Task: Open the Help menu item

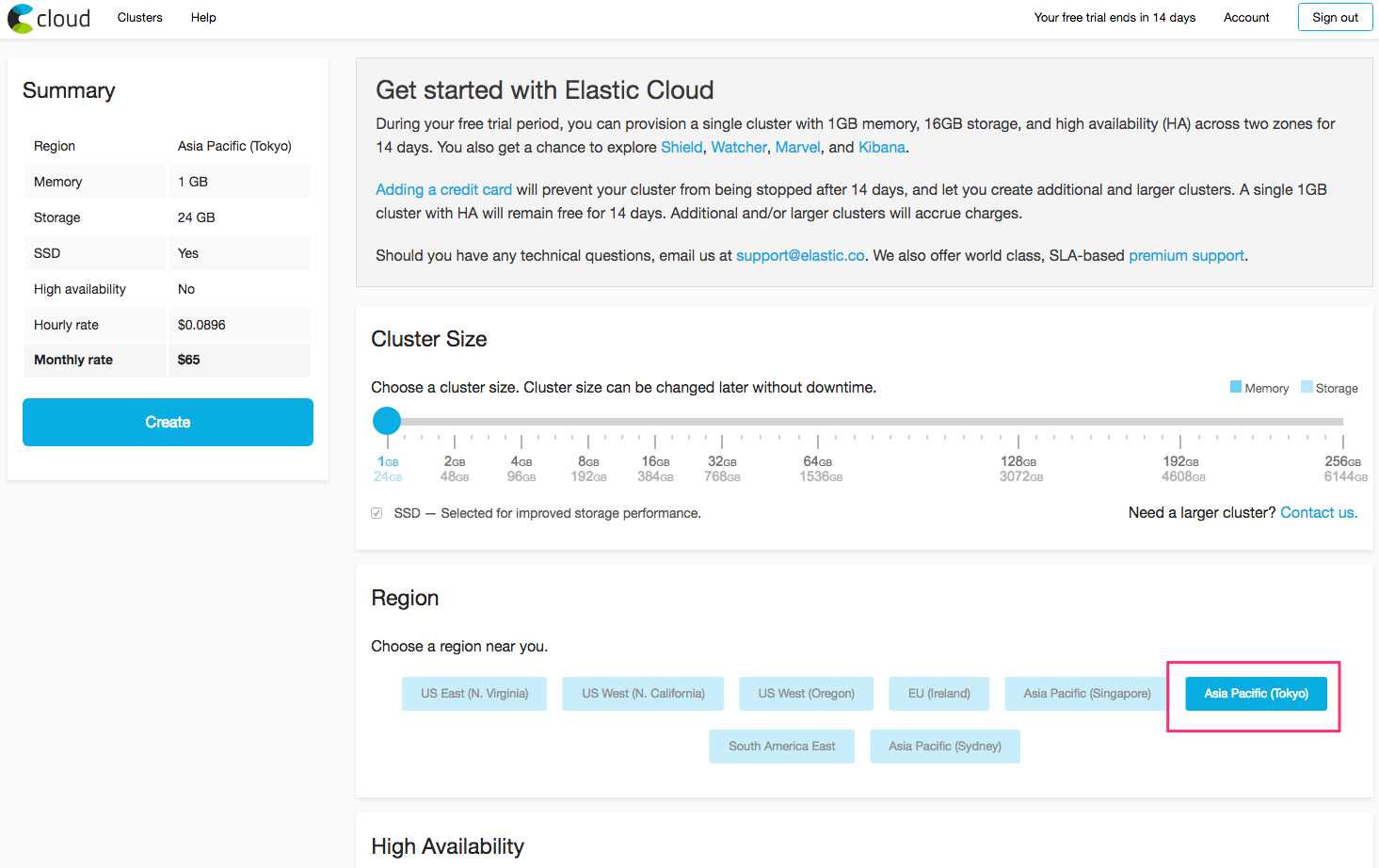Action: (203, 18)
